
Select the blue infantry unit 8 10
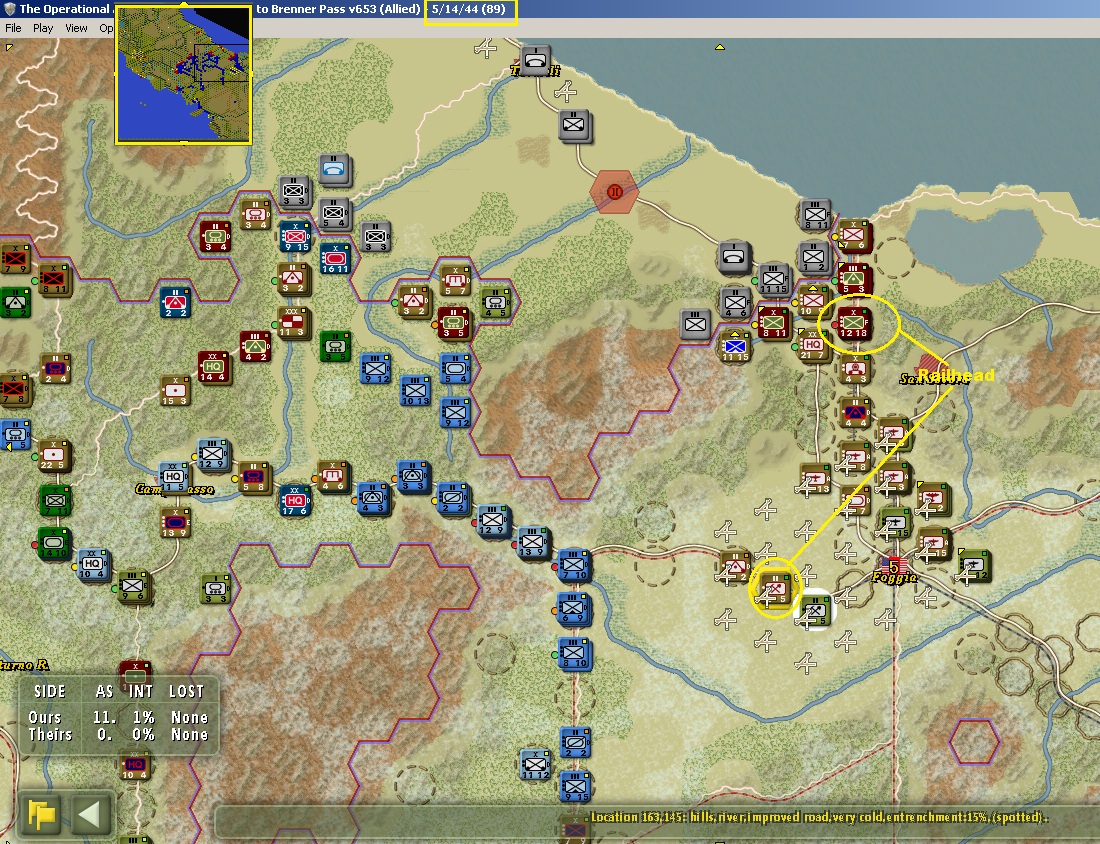(574, 654)
